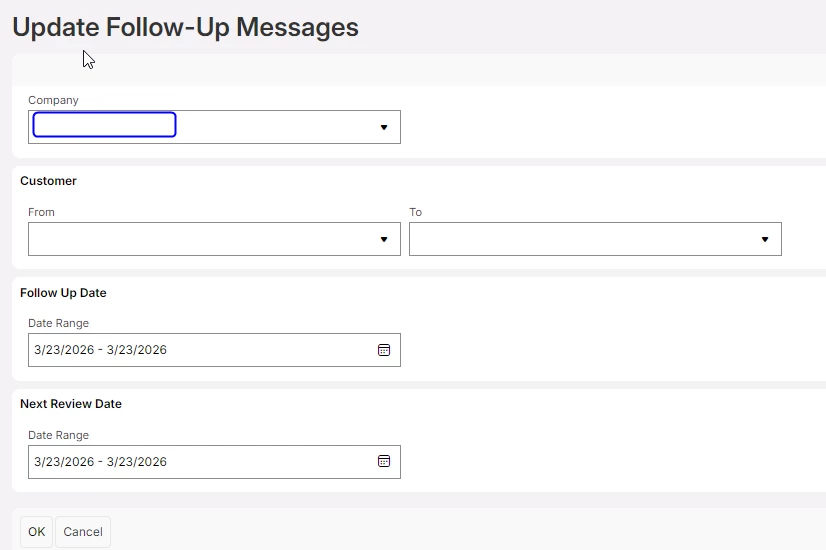Click the OK button

pos(37,532)
